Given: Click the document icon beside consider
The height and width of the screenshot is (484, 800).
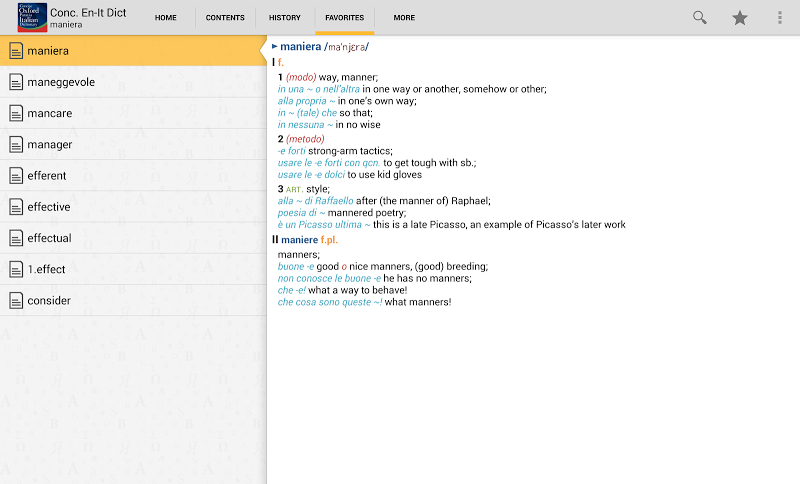Looking at the screenshot, I should [x=15, y=300].
